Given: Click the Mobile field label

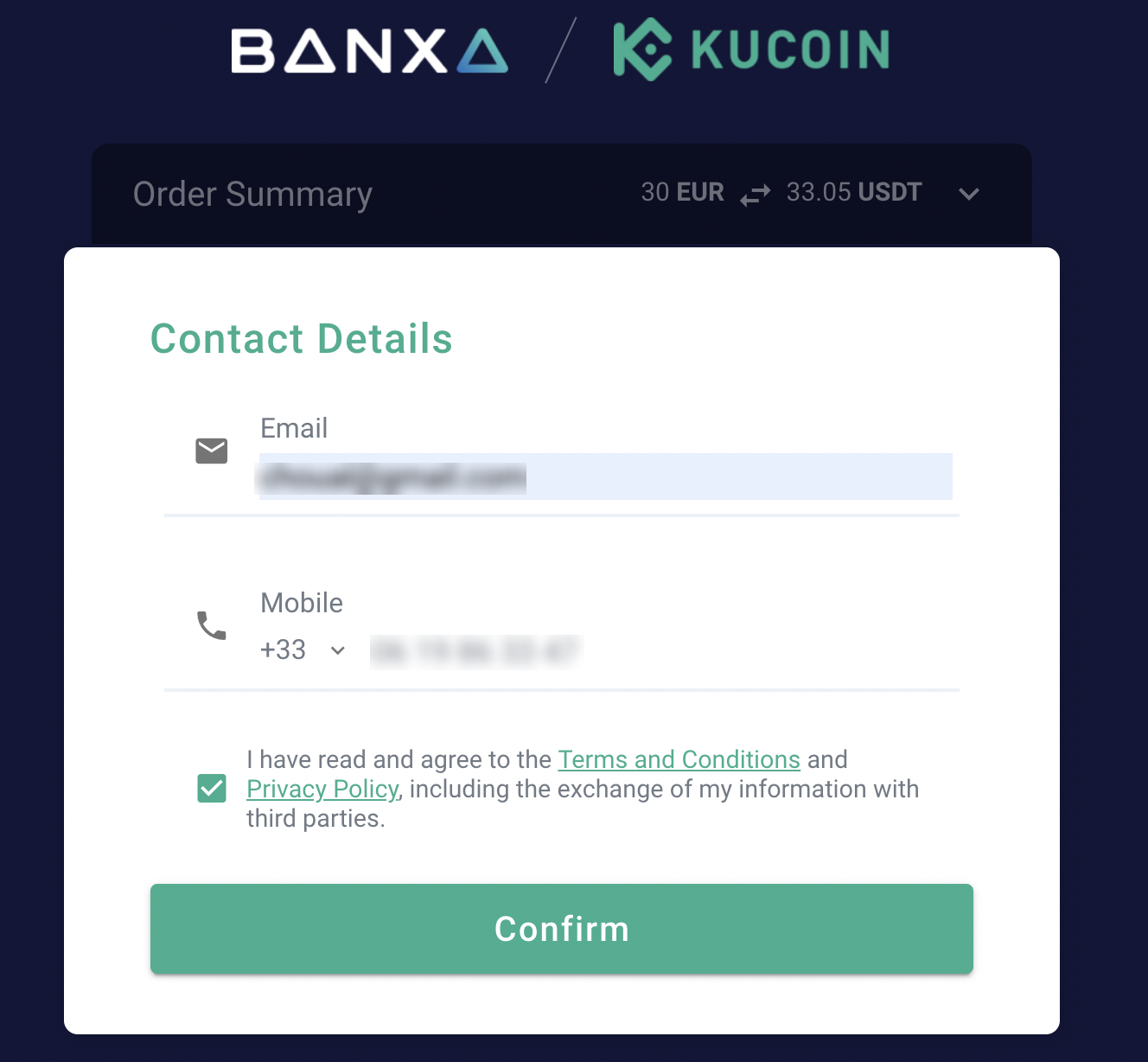Looking at the screenshot, I should pos(302,603).
